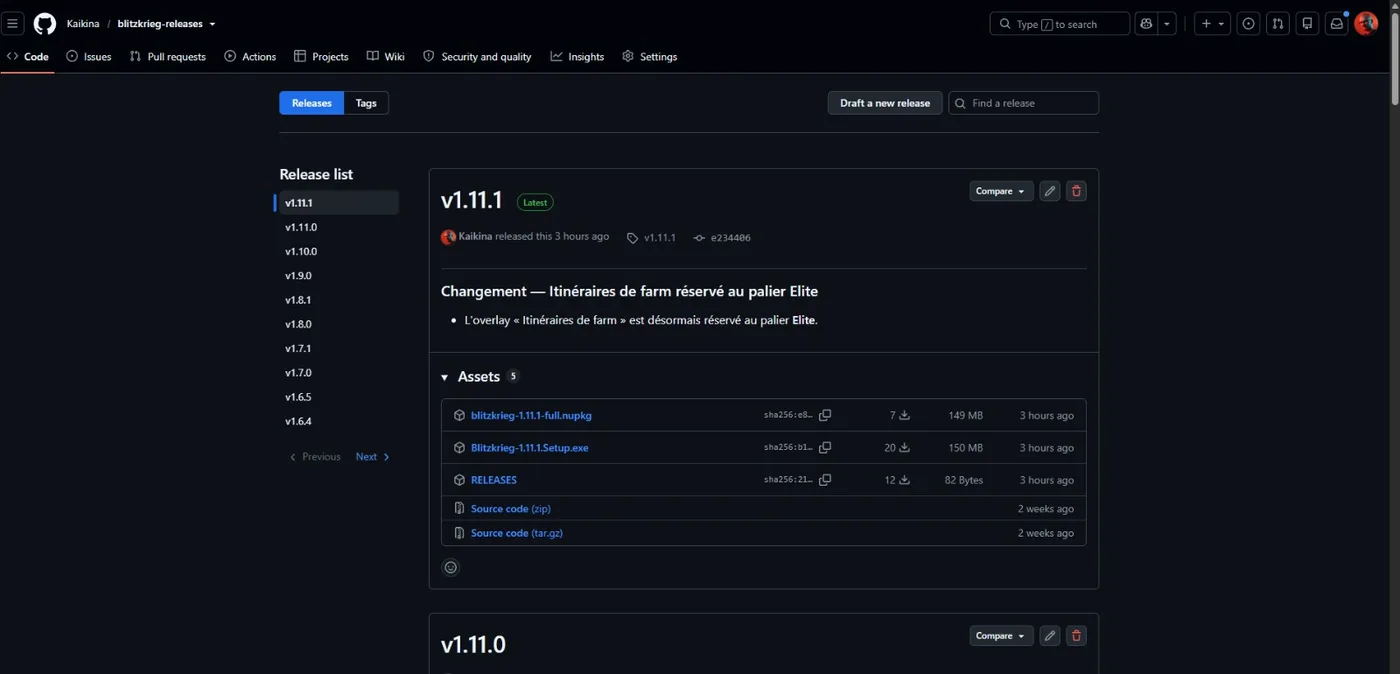
Task: Click the Latest release badge
Action: [535, 202]
